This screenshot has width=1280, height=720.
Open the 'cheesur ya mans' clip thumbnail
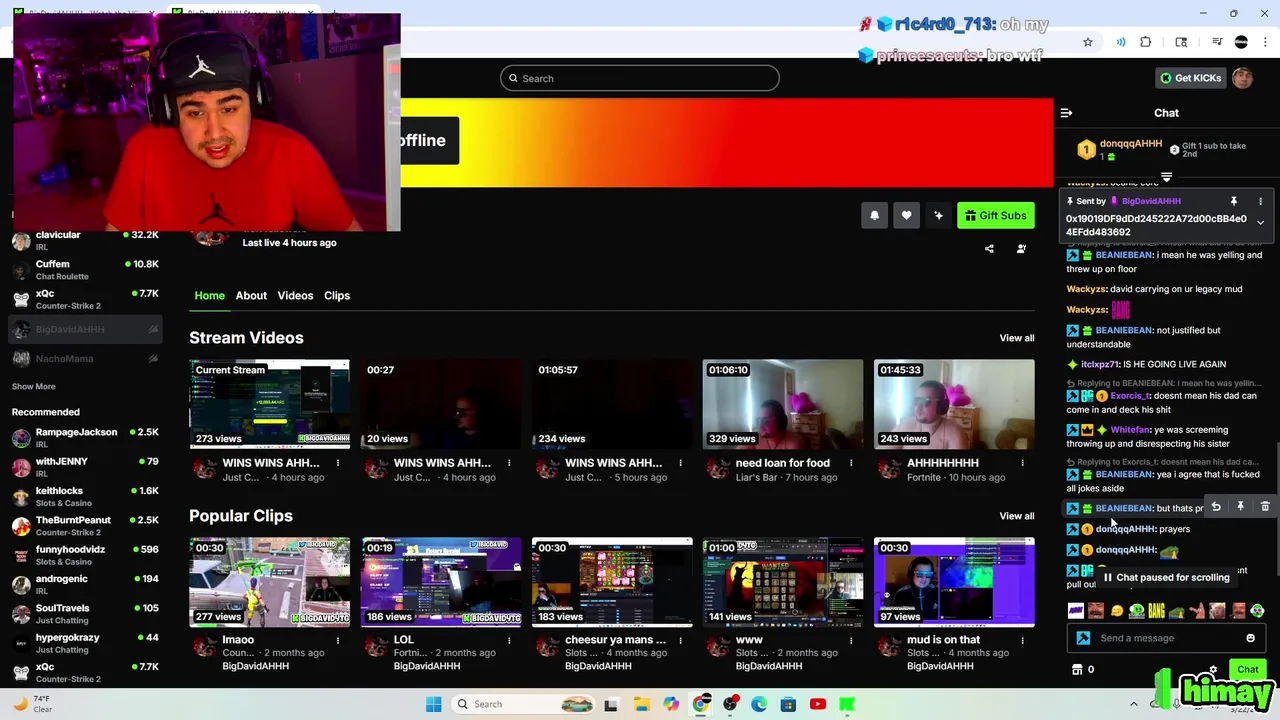click(612, 582)
